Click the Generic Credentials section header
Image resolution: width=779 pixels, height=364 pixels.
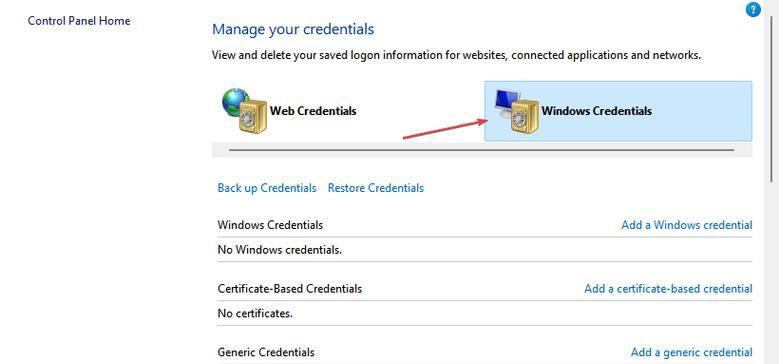pos(266,353)
